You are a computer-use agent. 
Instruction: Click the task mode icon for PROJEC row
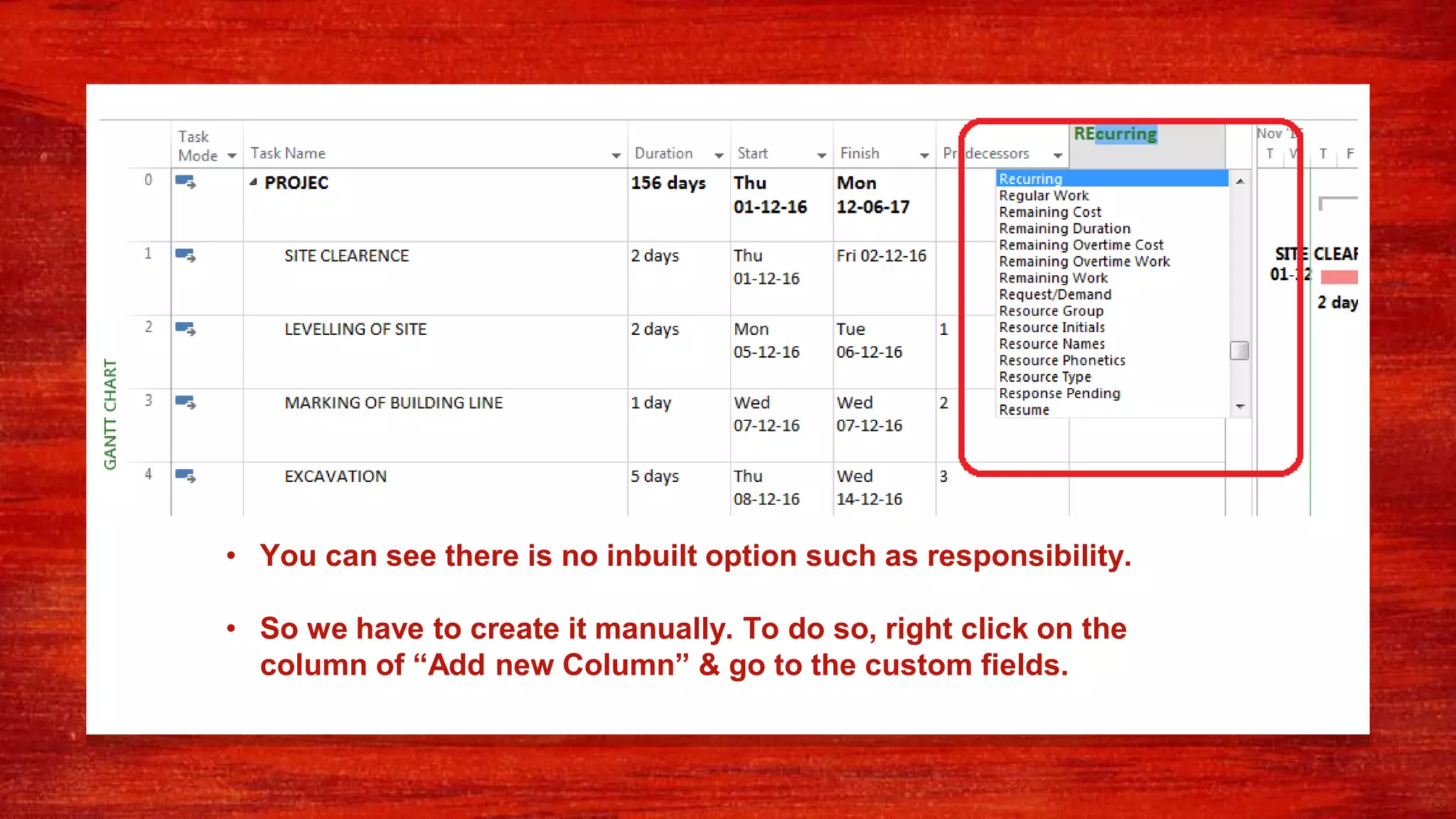point(186,182)
